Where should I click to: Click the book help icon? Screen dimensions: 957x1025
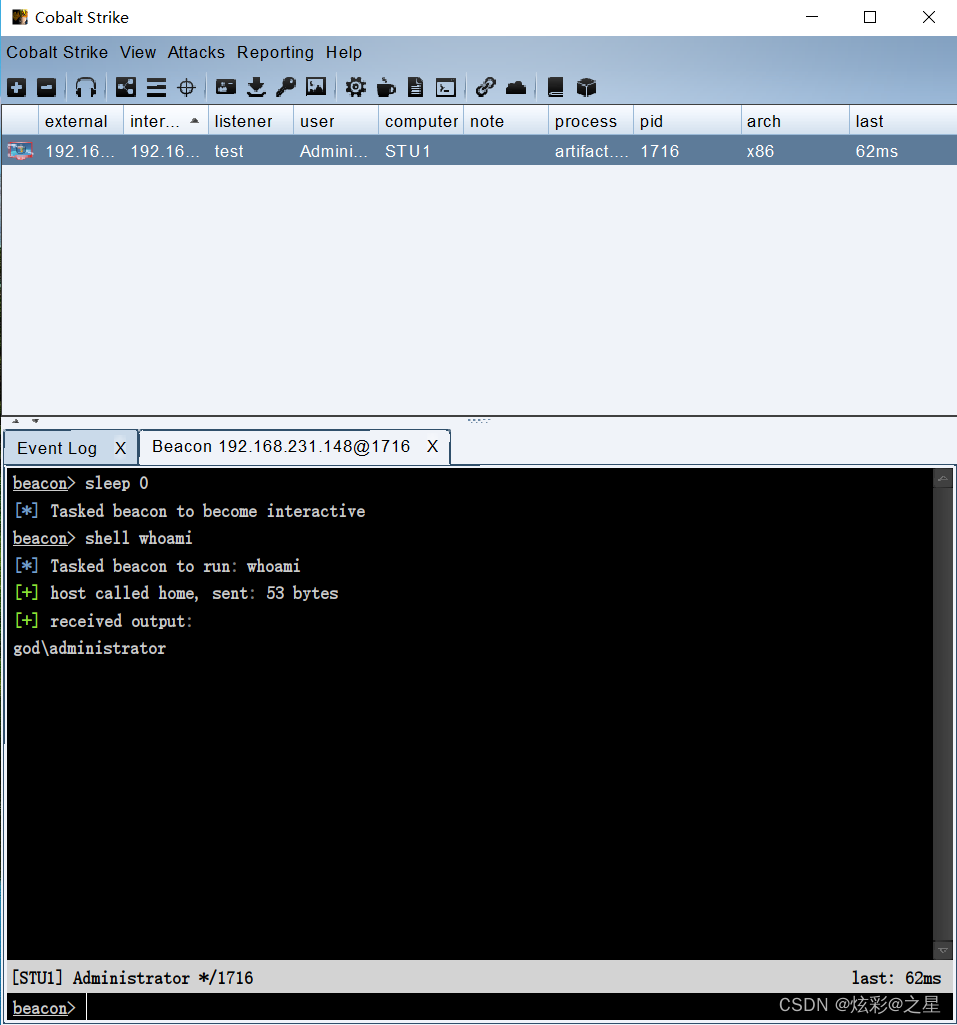556,87
